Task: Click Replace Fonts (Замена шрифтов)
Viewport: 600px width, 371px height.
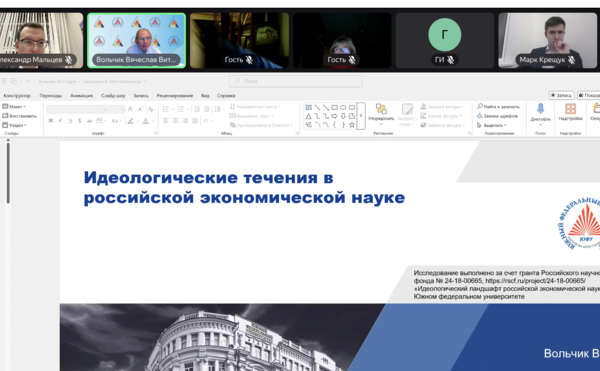Action: point(497,116)
